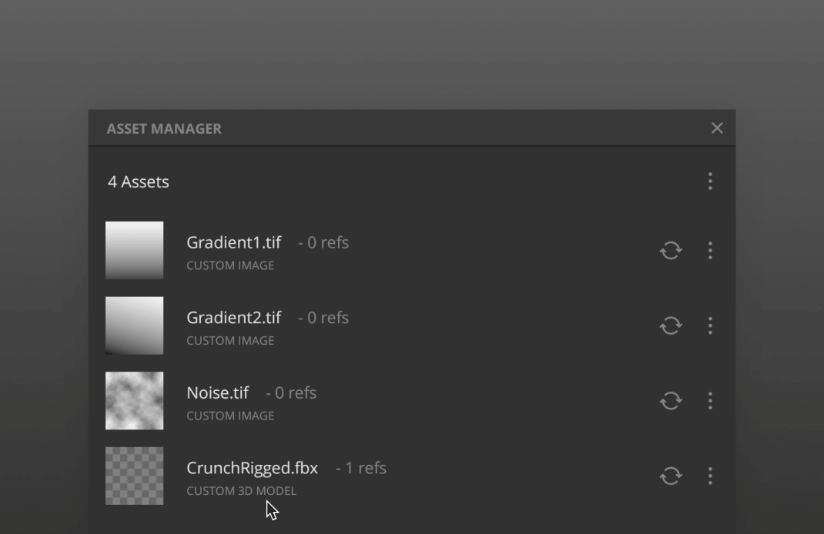Refresh the Noise.tif asset

click(x=671, y=400)
